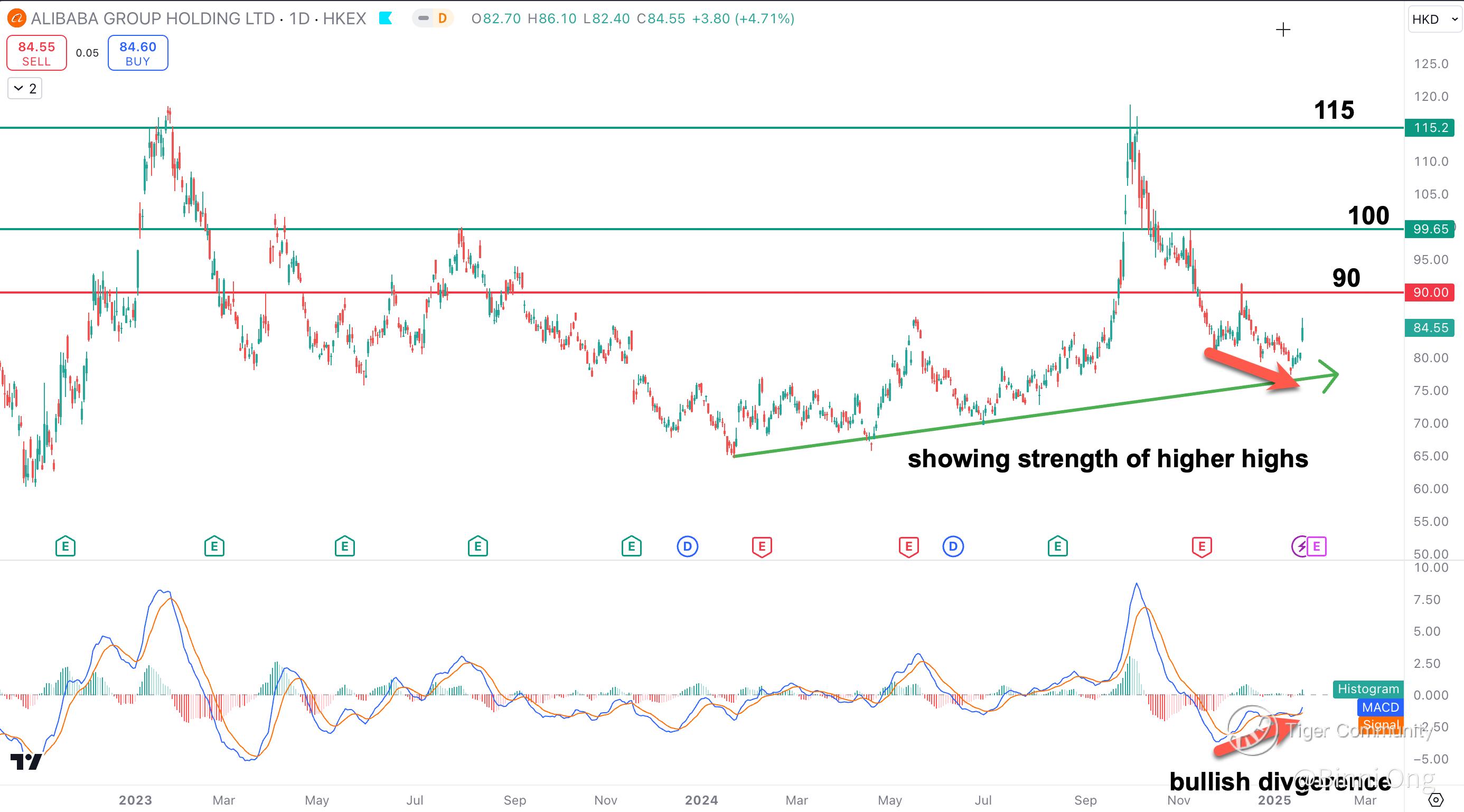The image size is (1464, 812).
Task: Open chart settings hexagon gear icon
Action: tap(1435, 799)
